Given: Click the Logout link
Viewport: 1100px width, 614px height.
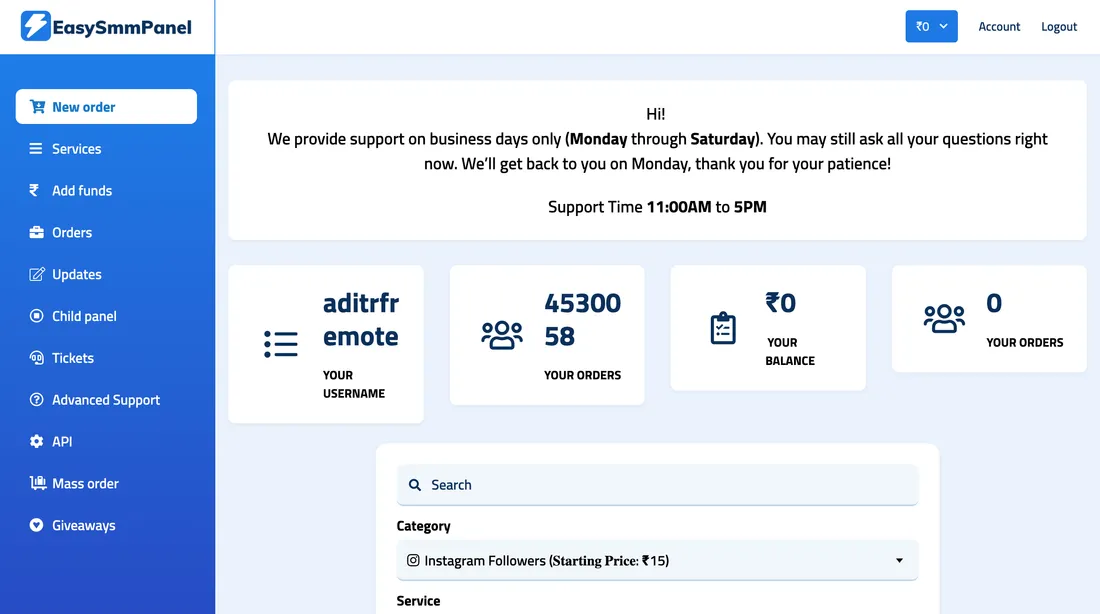Looking at the screenshot, I should (1059, 26).
